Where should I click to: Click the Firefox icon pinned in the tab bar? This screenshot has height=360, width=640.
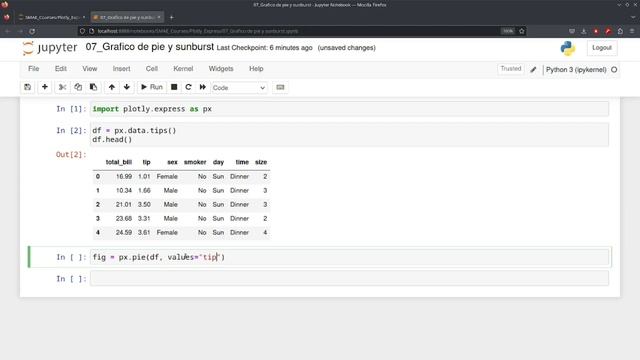click(7, 17)
